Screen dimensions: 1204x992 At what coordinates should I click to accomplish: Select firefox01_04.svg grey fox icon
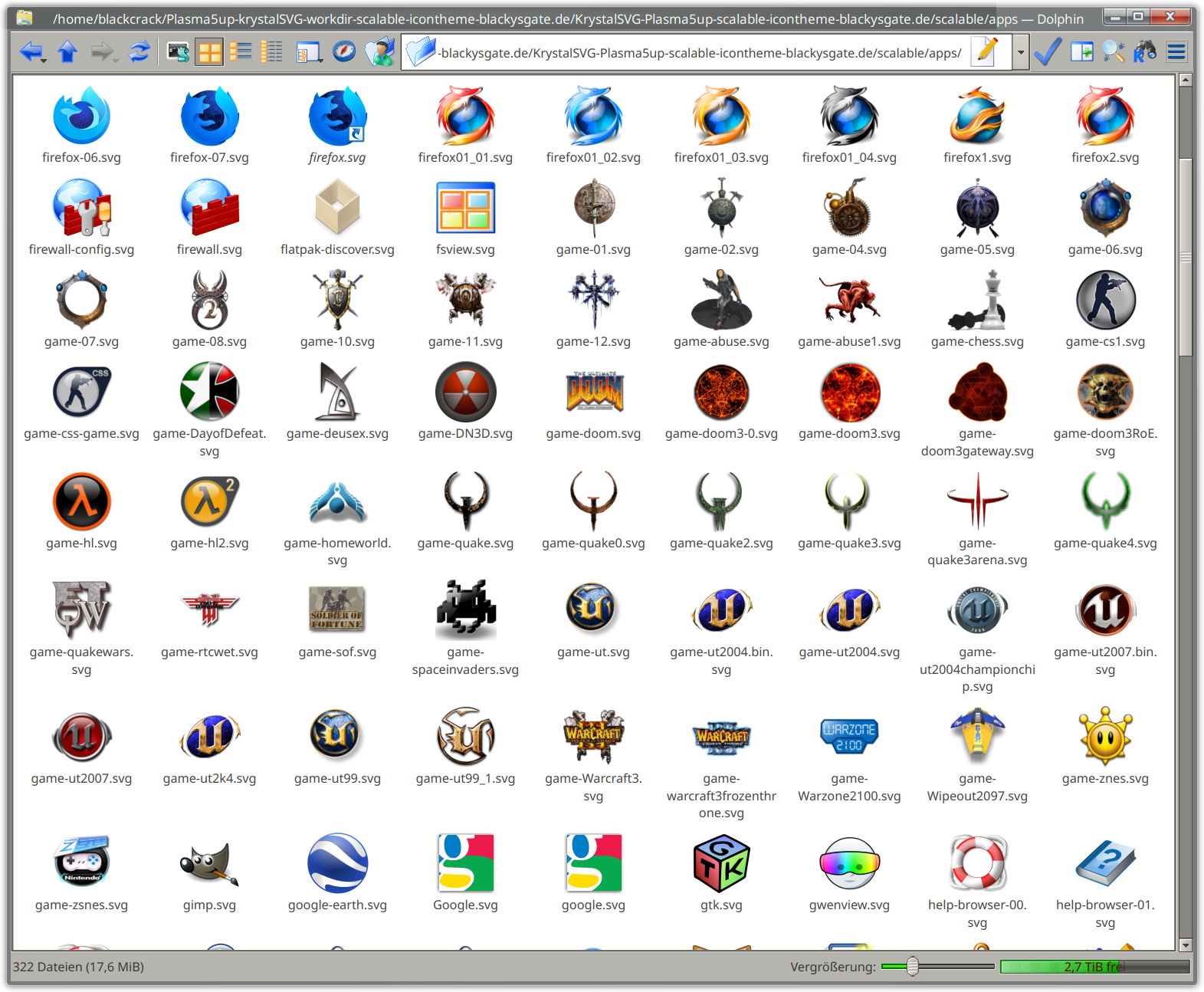pyautogui.click(x=849, y=117)
